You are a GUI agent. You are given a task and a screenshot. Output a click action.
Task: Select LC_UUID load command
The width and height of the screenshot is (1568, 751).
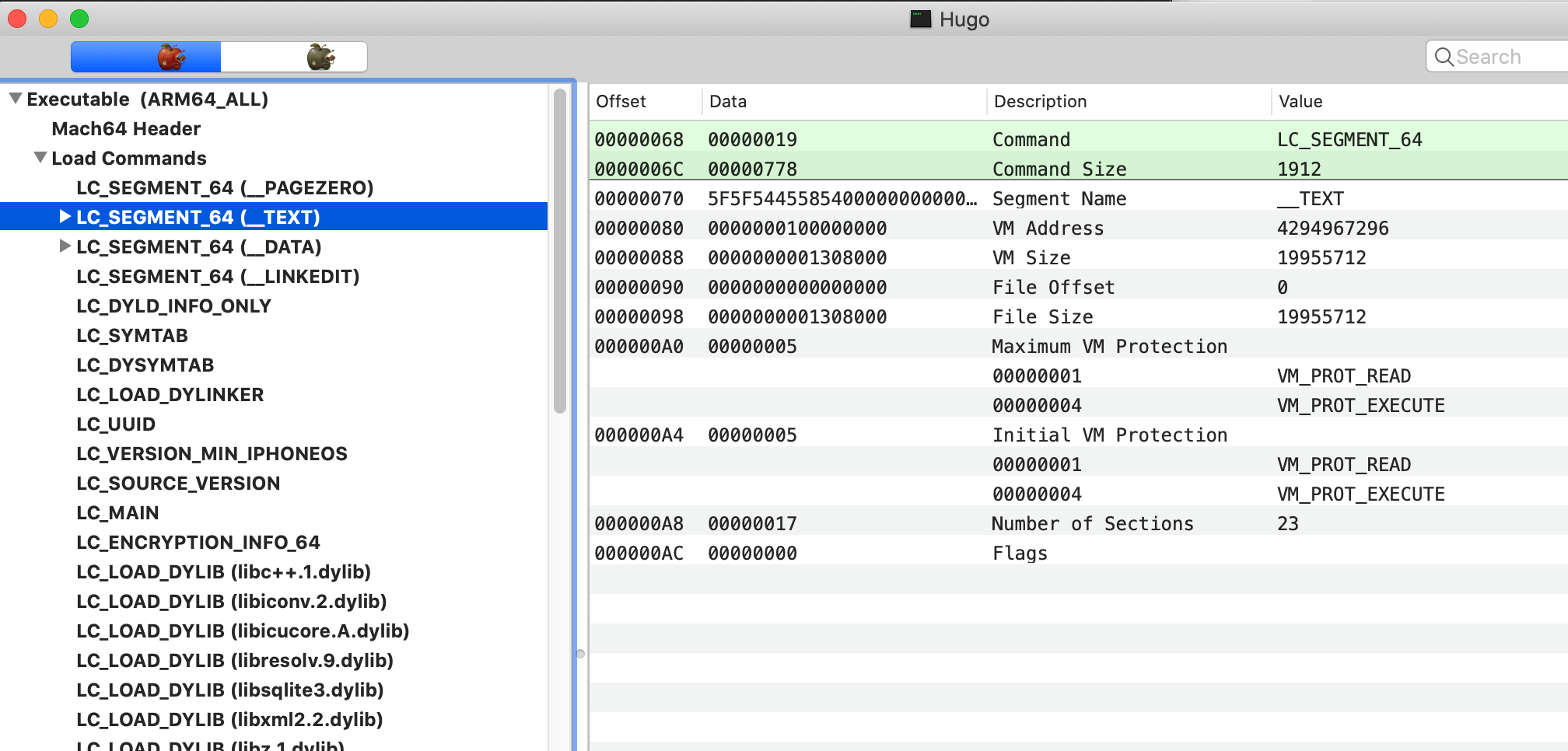(x=116, y=424)
